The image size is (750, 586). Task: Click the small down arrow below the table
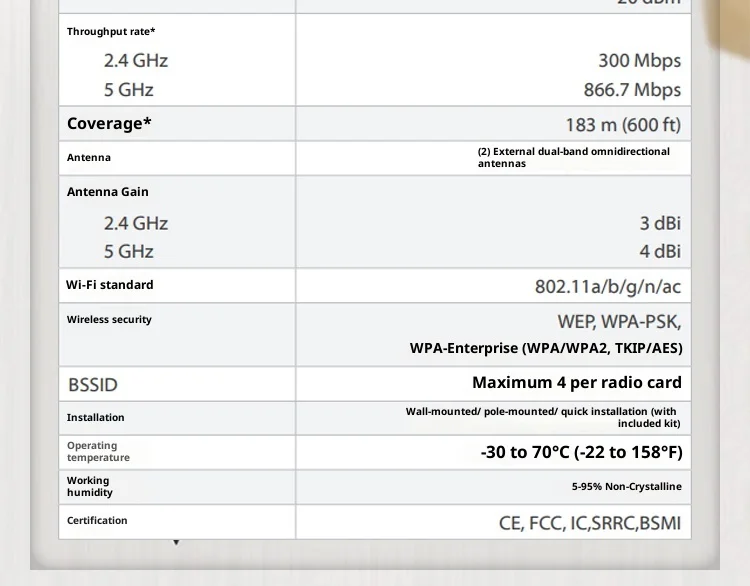(x=176, y=543)
